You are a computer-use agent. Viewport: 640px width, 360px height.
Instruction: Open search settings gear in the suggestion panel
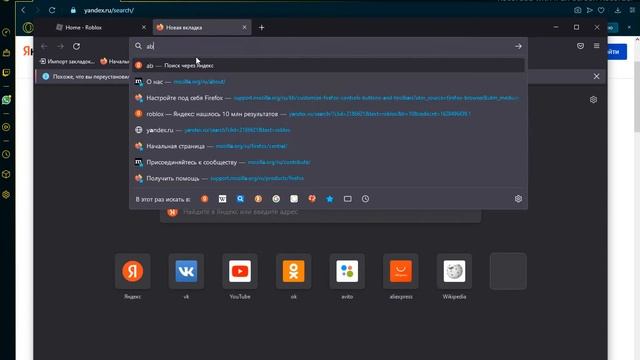[518, 199]
